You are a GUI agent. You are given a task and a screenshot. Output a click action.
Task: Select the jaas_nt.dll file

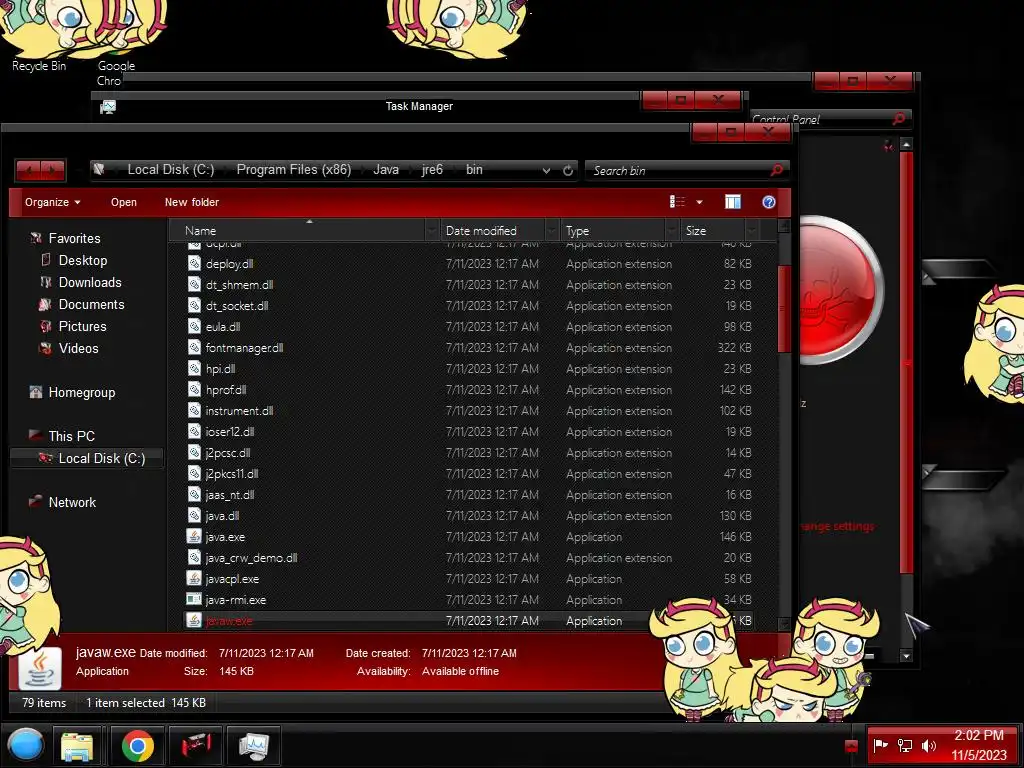pyautogui.click(x=229, y=494)
